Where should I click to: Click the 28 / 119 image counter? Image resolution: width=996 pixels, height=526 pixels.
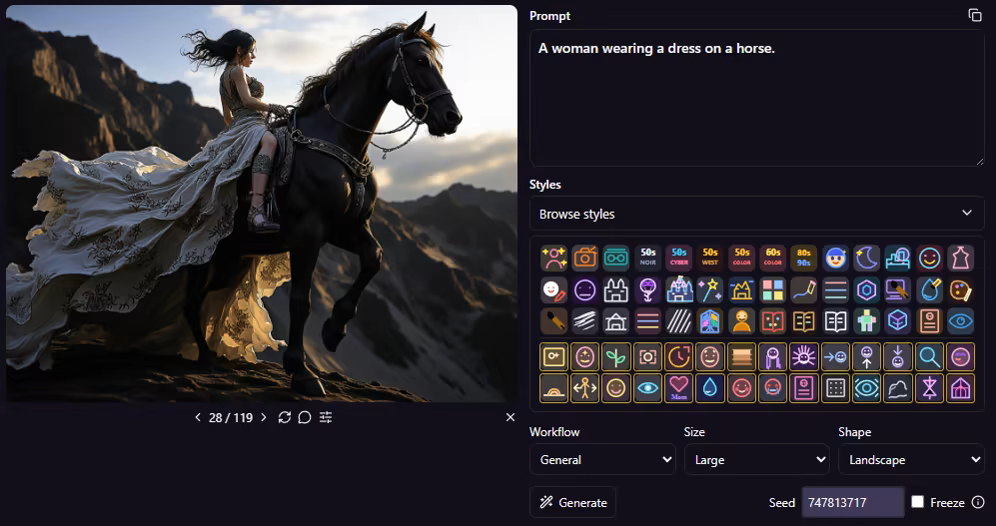click(231, 417)
